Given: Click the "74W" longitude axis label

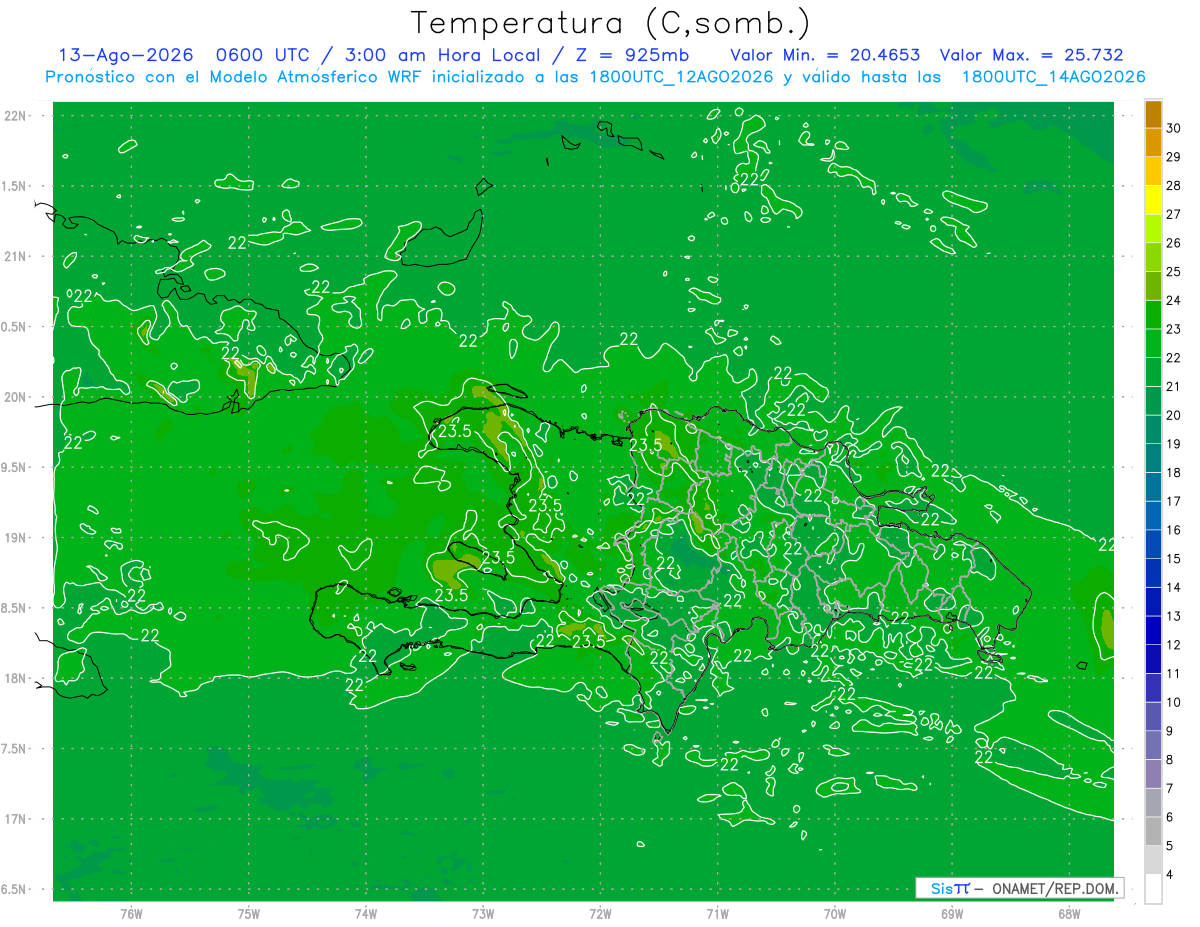Looking at the screenshot, I should [366, 914].
